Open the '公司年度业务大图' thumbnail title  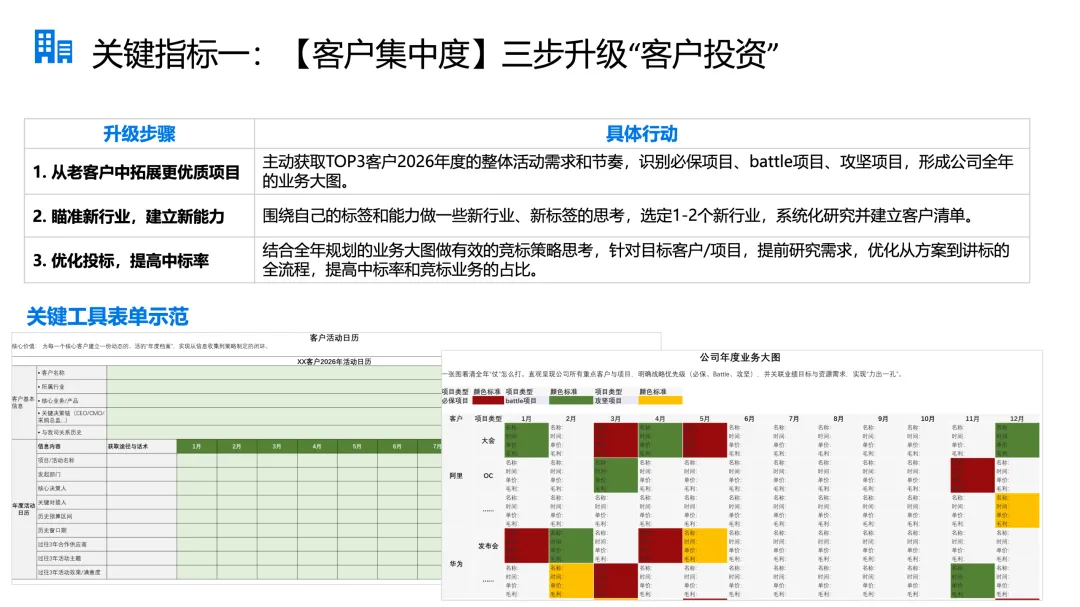pos(740,357)
